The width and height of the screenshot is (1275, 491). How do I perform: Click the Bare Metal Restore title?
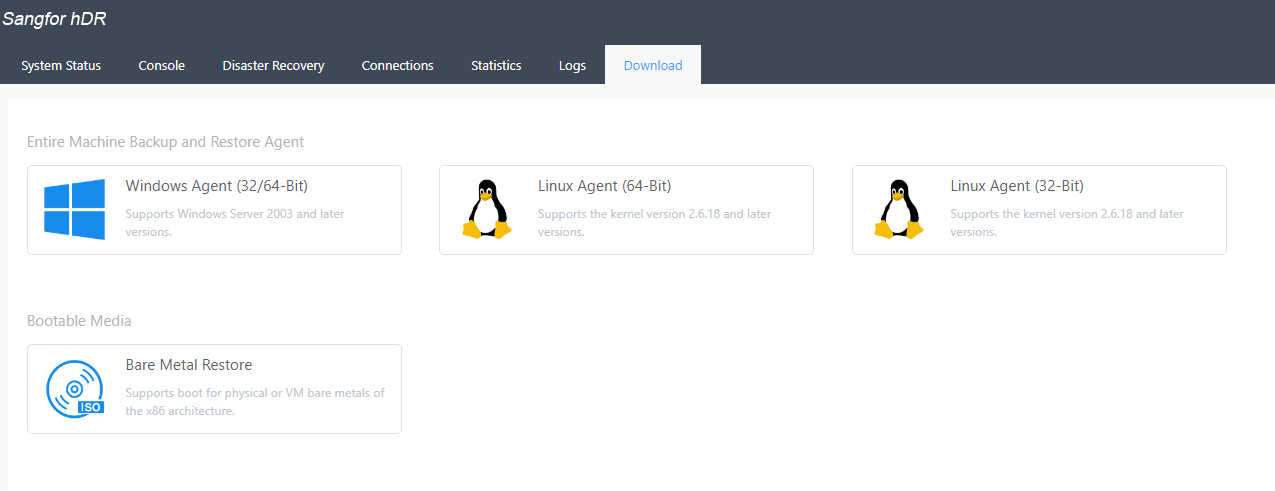189,365
